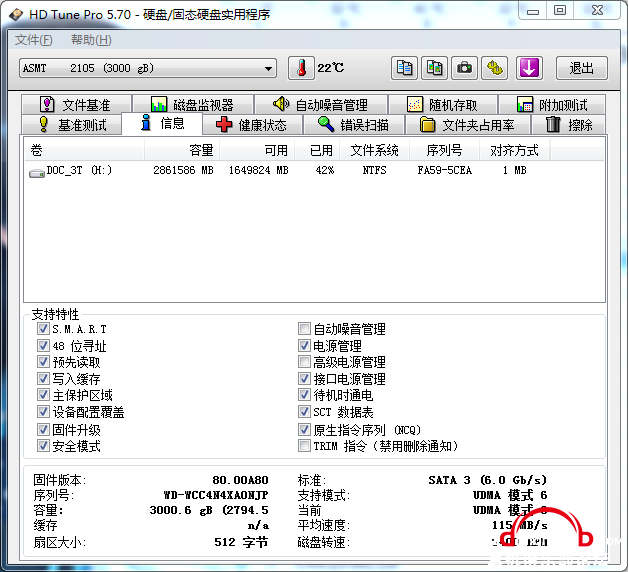Open the 文件(F) menu

pos(34,40)
